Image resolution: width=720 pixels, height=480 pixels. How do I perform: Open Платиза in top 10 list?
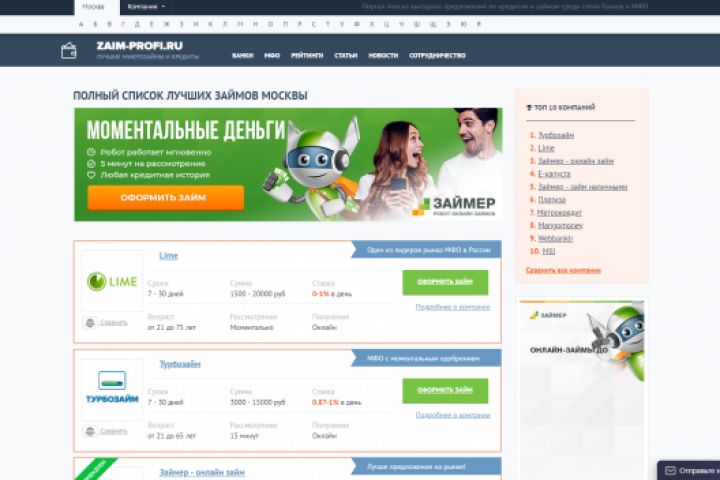[552, 199]
